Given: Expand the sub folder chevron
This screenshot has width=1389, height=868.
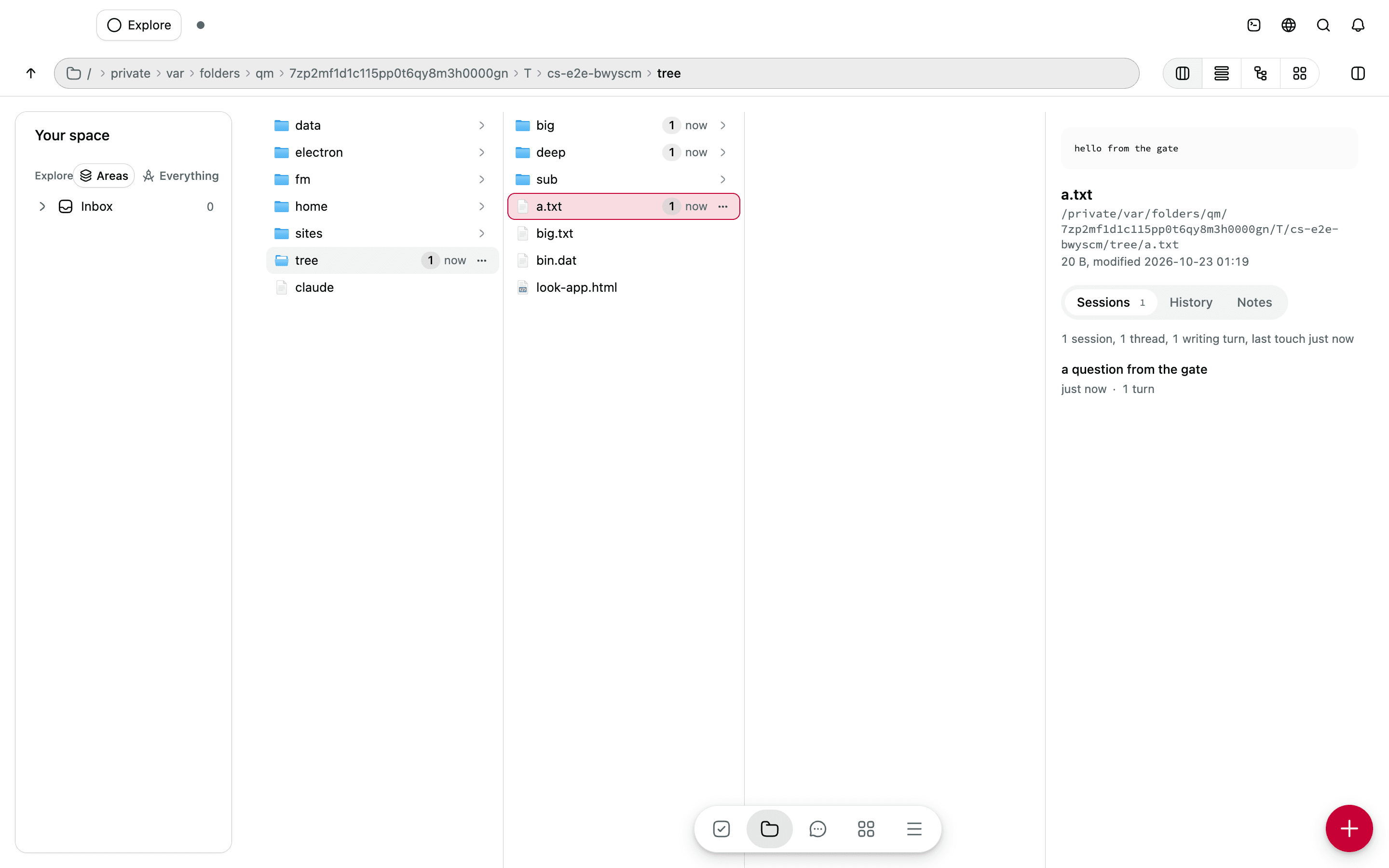Looking at the screenshot, I should [722, 179].
